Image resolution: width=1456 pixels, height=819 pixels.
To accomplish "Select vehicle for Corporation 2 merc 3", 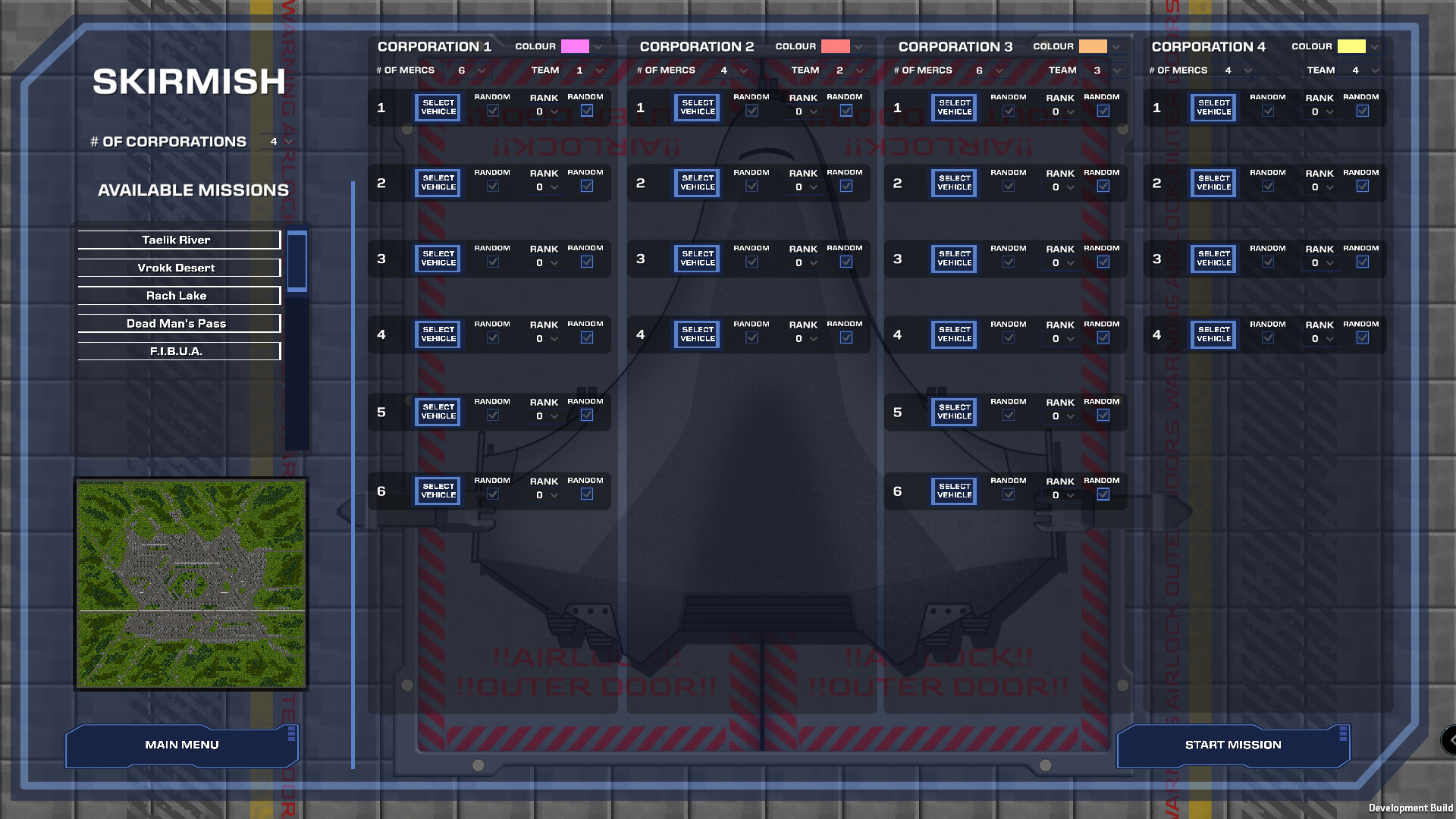I will (696, 259).
